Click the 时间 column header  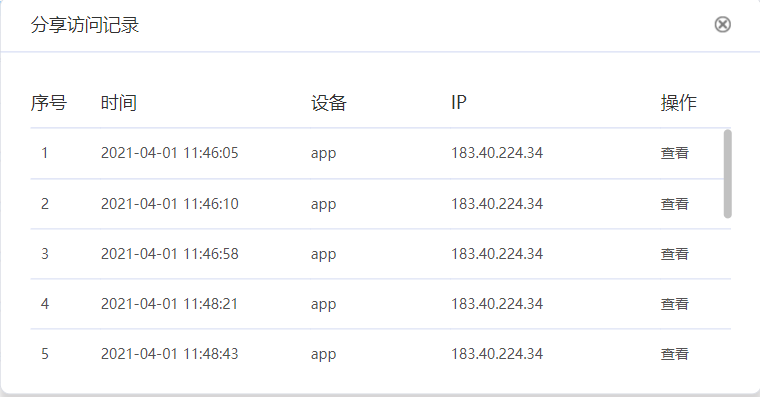[x=119, y=103]
